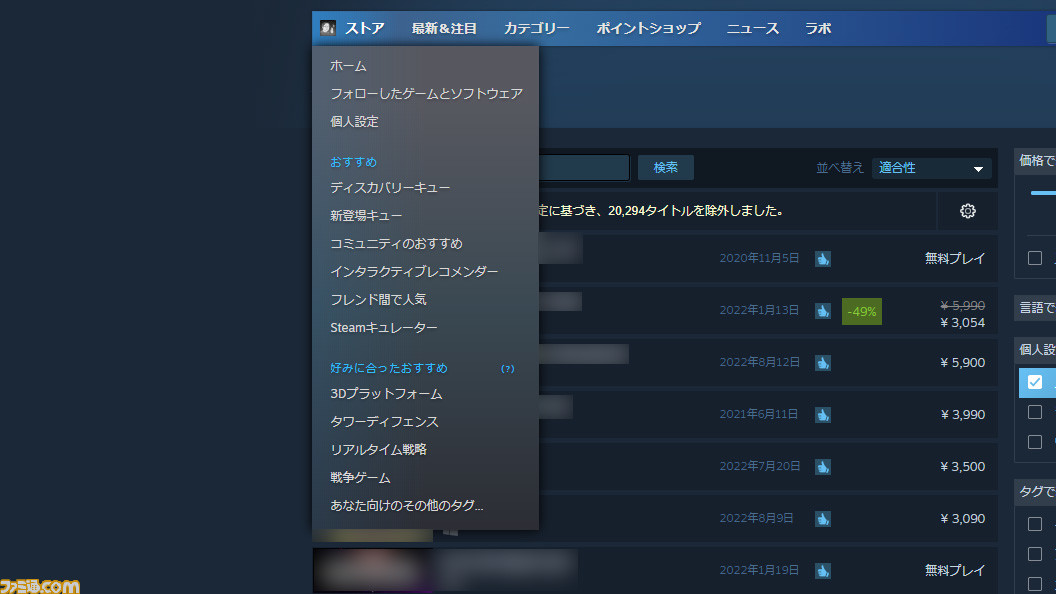This screenshot has width=1056, height=594.
Task: Select フォローしたゲームとソフトウェア menu entry
Action: (426, 94)
